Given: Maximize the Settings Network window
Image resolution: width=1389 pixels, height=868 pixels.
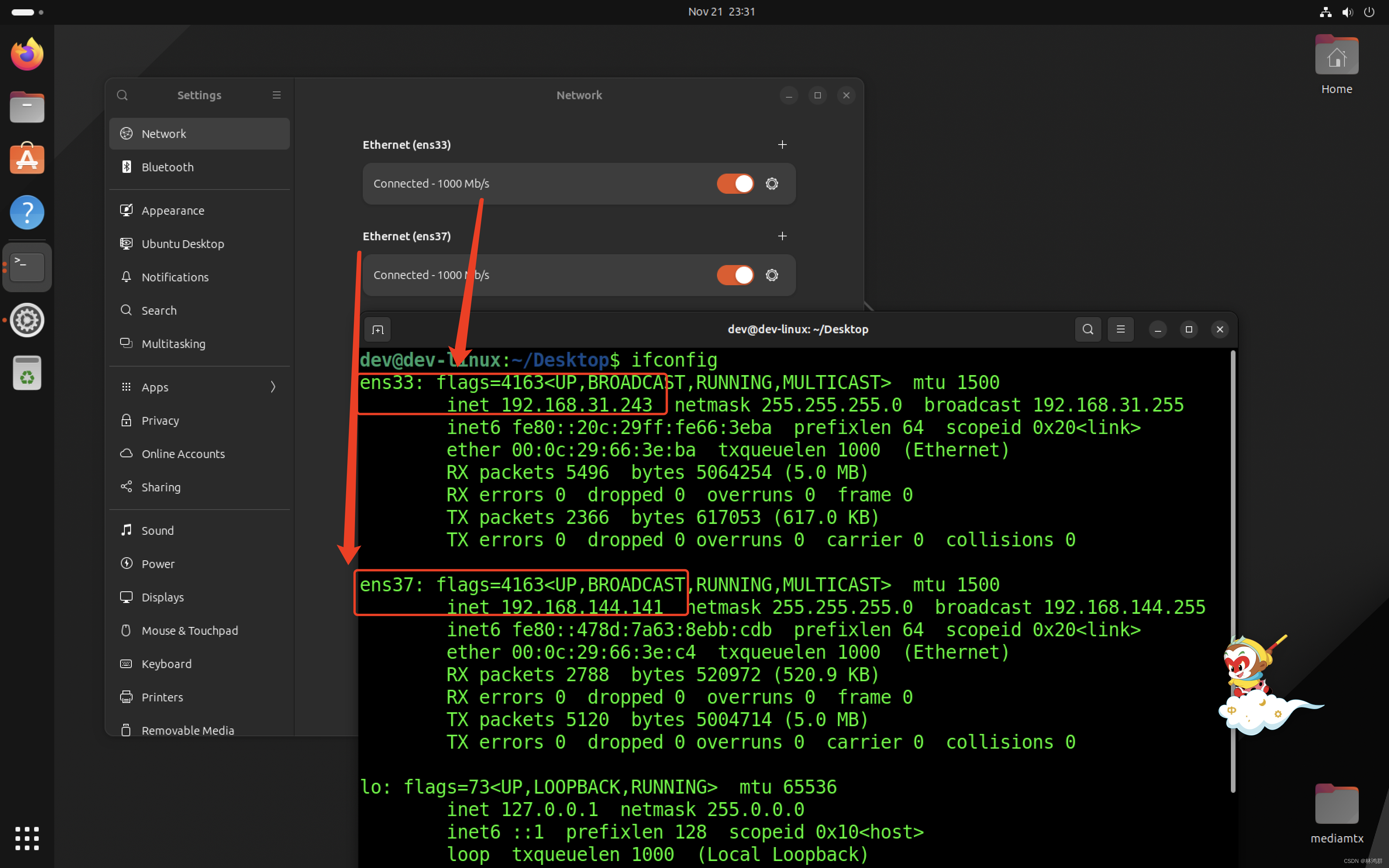Looking at the screenshot, I should tap(817, 95).
